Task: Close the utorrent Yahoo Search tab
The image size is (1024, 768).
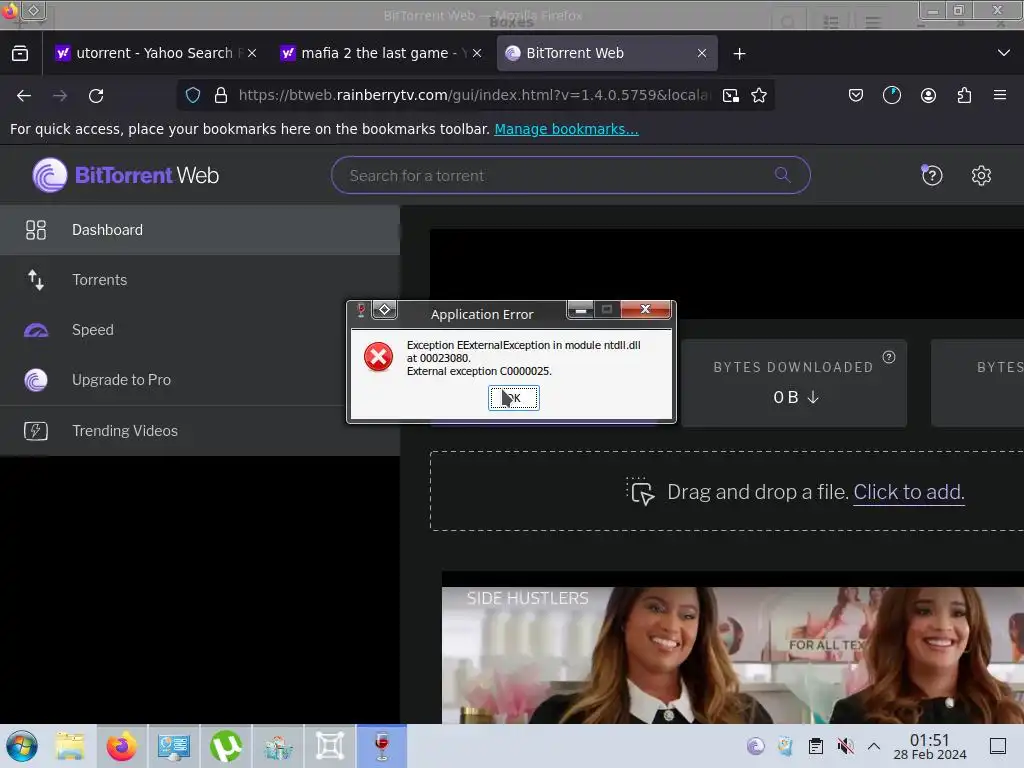Action: [252, 53]
